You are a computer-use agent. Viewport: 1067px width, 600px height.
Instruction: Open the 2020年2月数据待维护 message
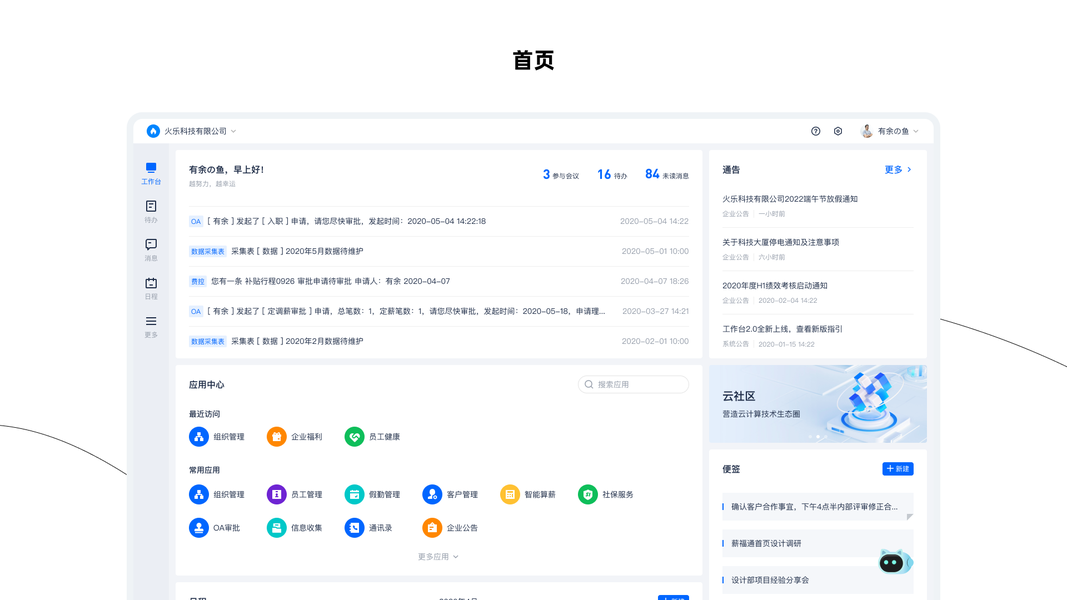point(438,341)
